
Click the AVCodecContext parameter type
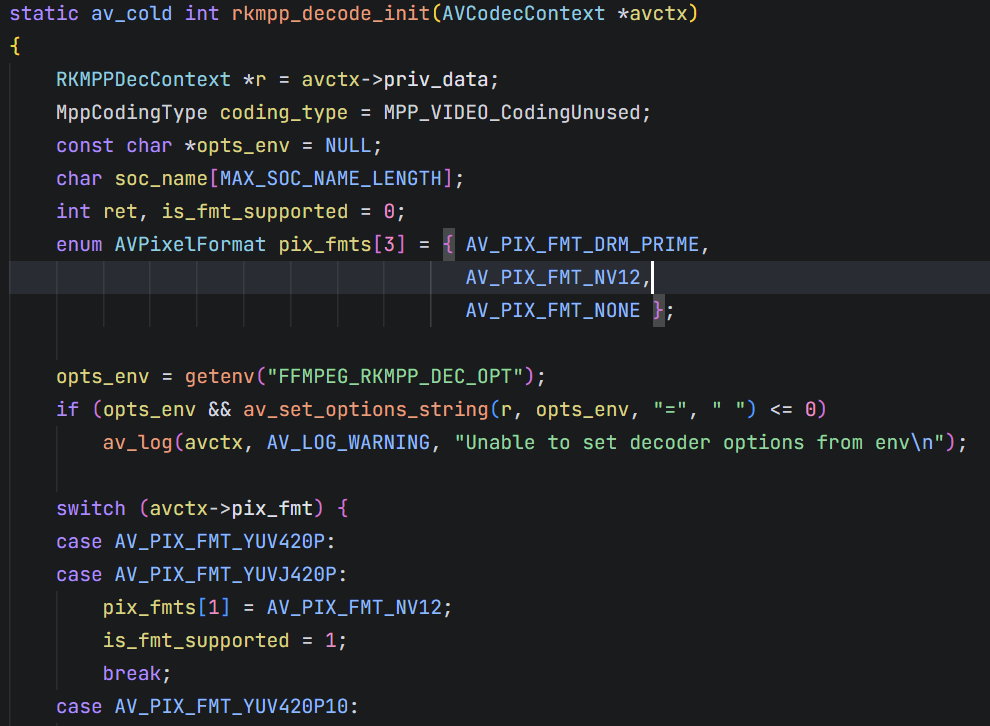click(x=523, y=13)
